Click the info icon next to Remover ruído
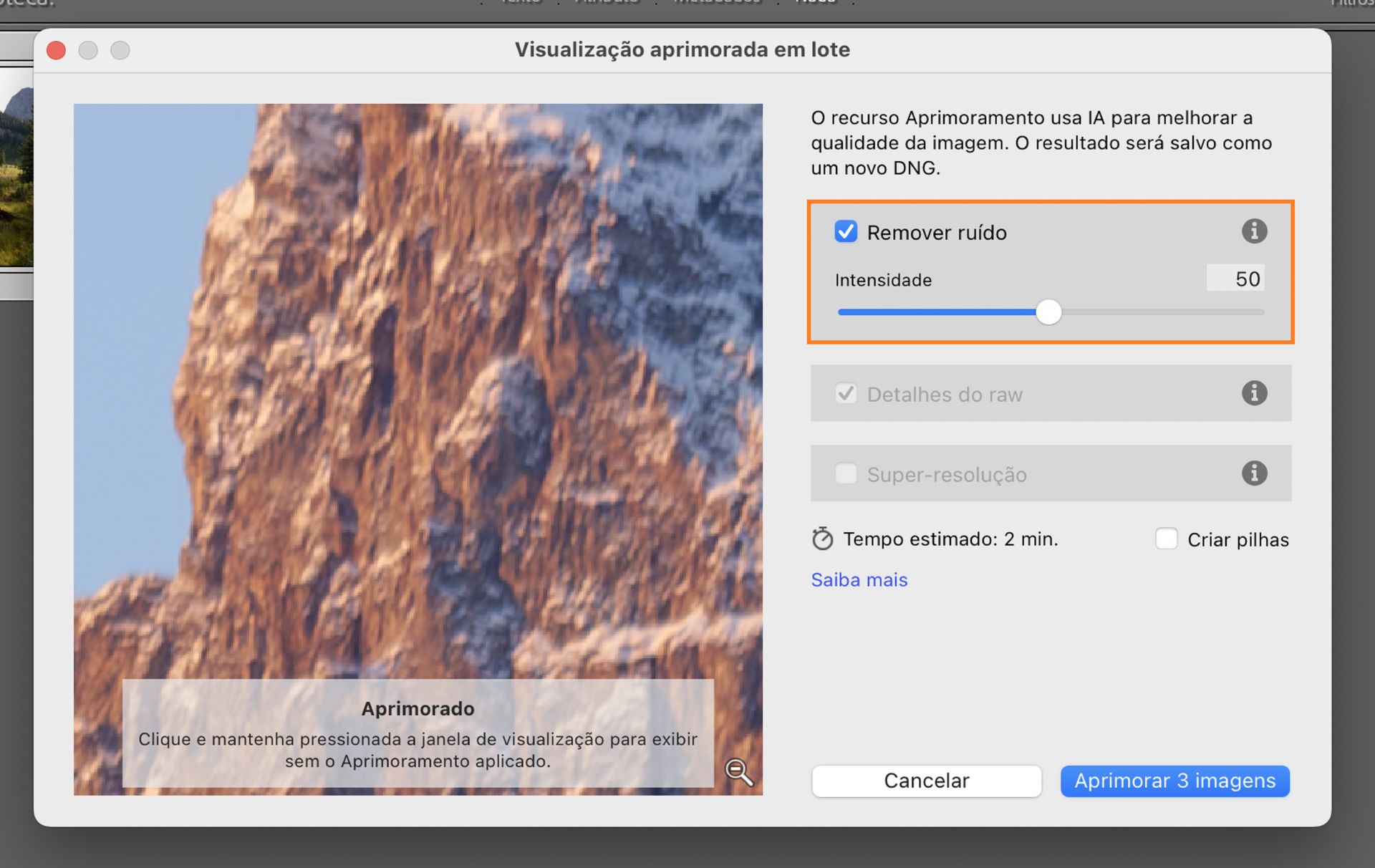Image resolution: width=1375 pixels, height=868 pixels. click(x=1254, y=231)
